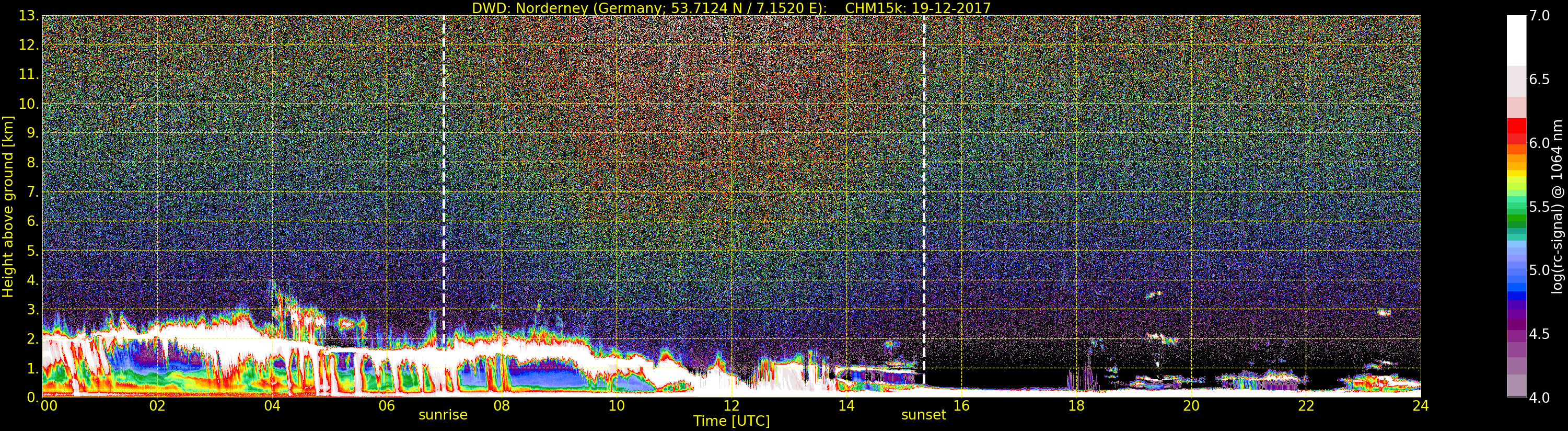Click the height axis tick '12.'
1568x431 pixels.
click(29, 45)
